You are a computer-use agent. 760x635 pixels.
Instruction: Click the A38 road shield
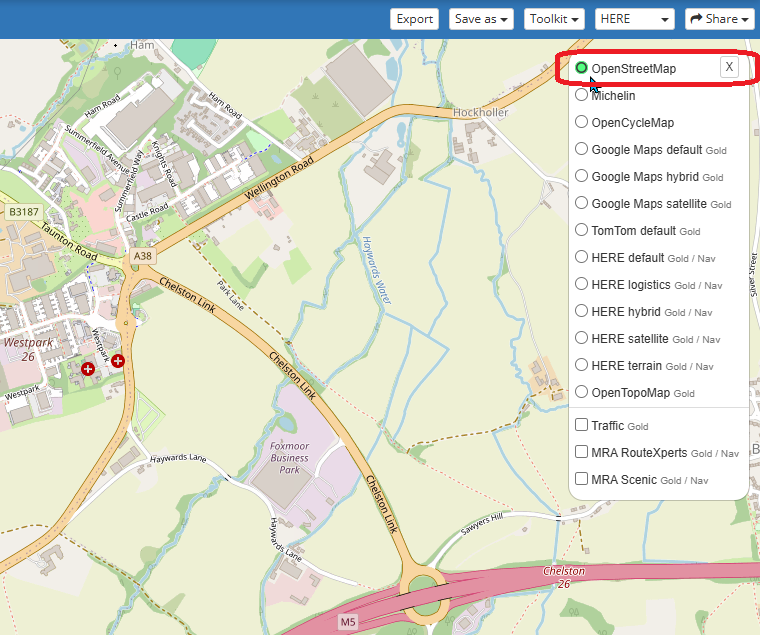point(142,256)
